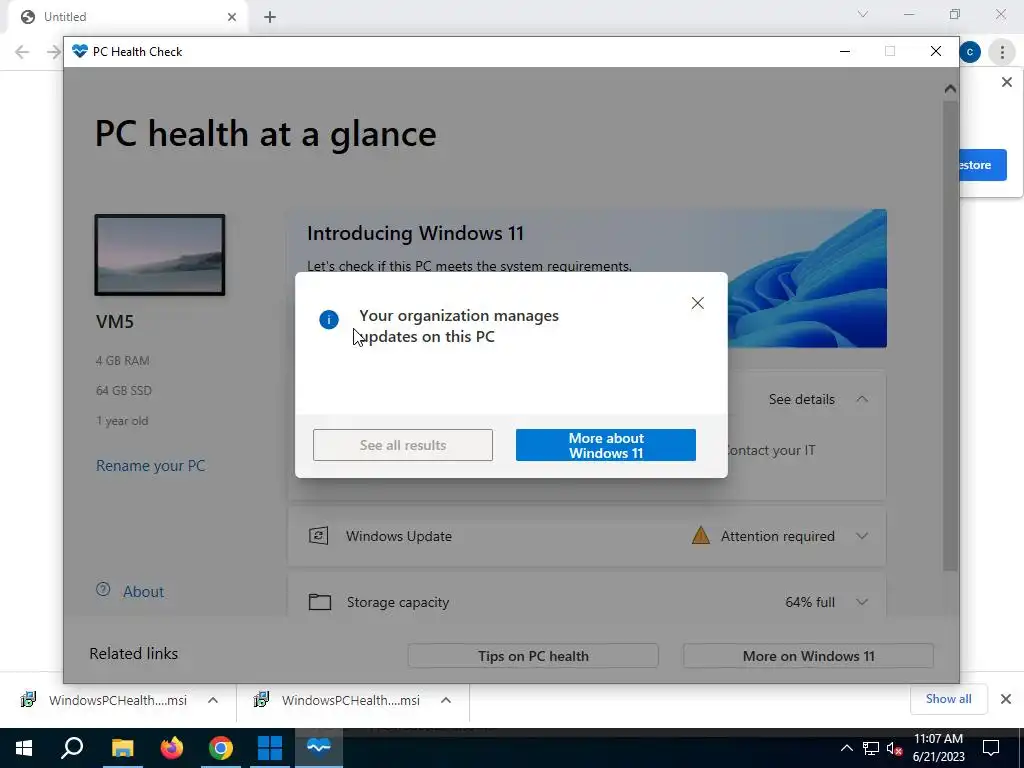Image resolution: width=1024 pixels, height=768 pixels.
Task: Open Chrome tab search dropdown arrow
Action: click(x=863, y=14)
